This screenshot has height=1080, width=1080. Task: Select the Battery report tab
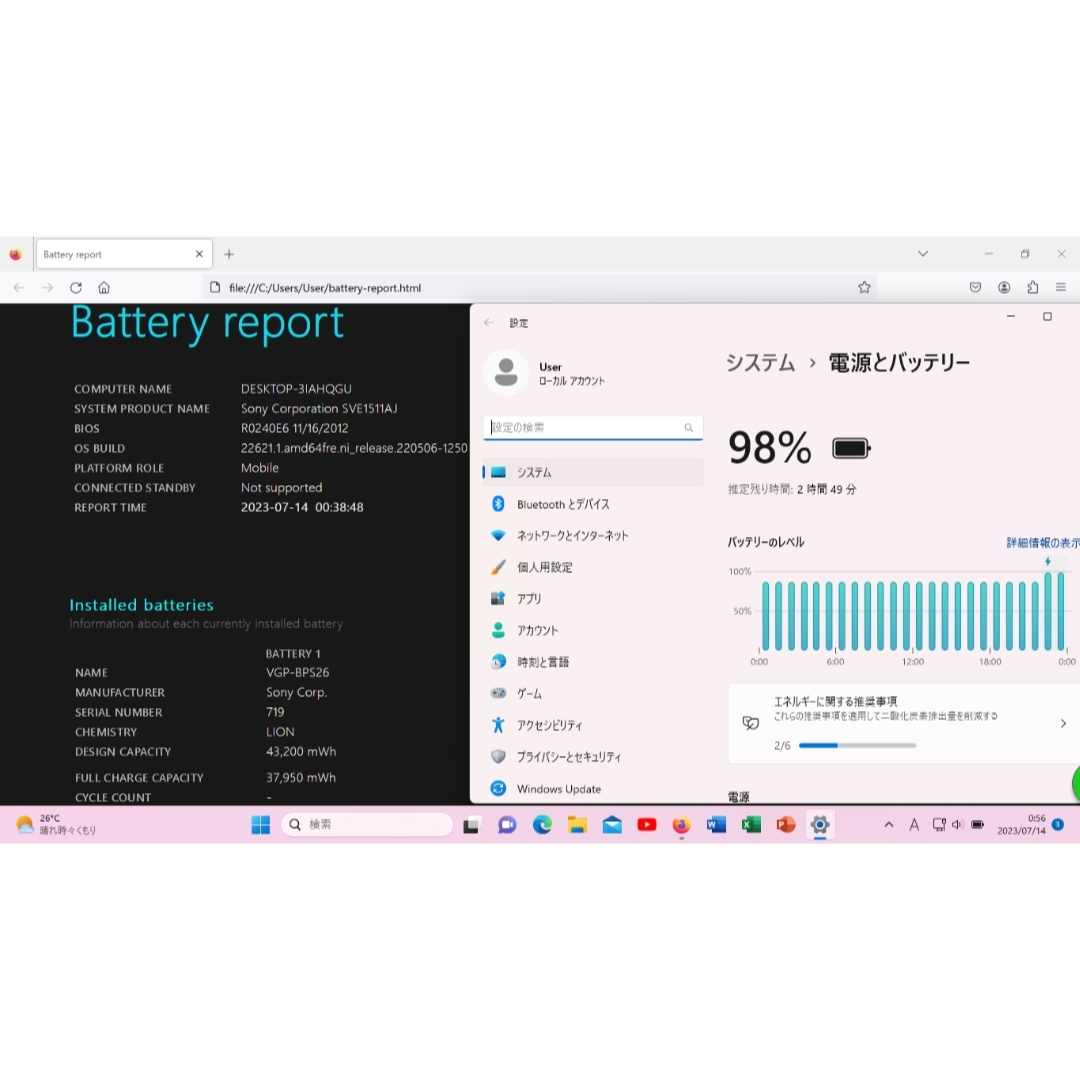pos(124,254)
